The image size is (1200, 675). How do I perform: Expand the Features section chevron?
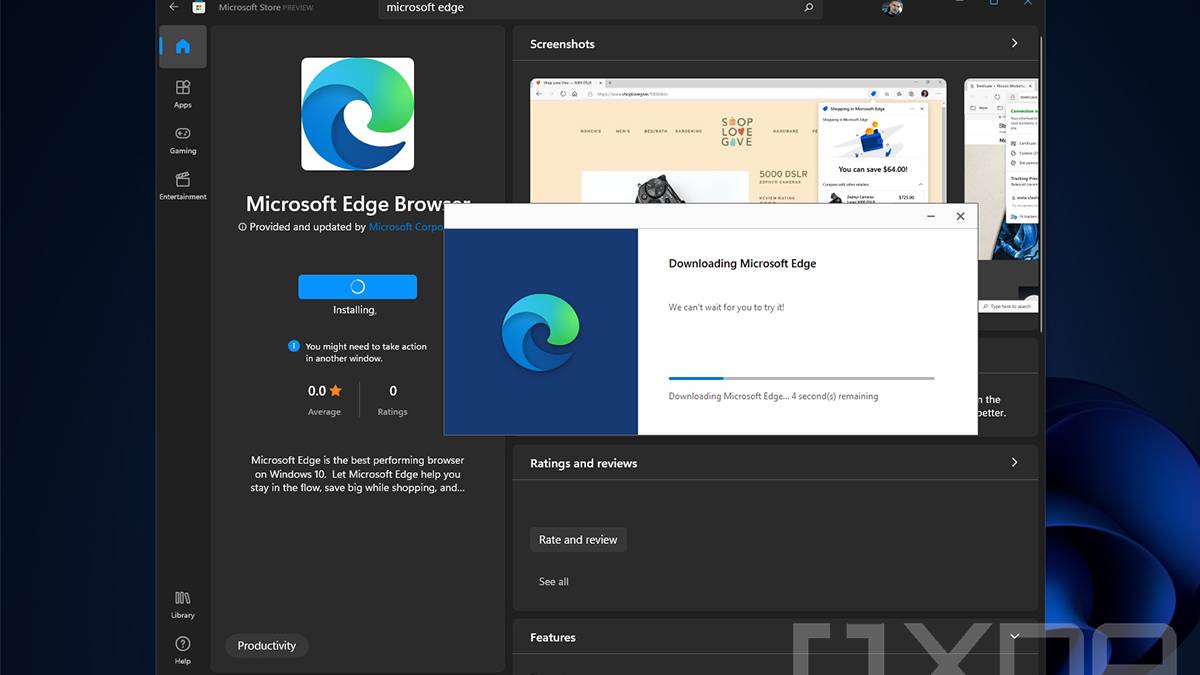click(x=1014, y=637)
